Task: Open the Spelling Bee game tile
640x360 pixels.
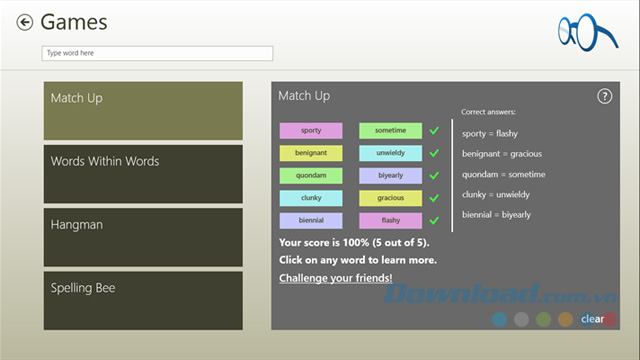Action: click(x=143, y=301)
